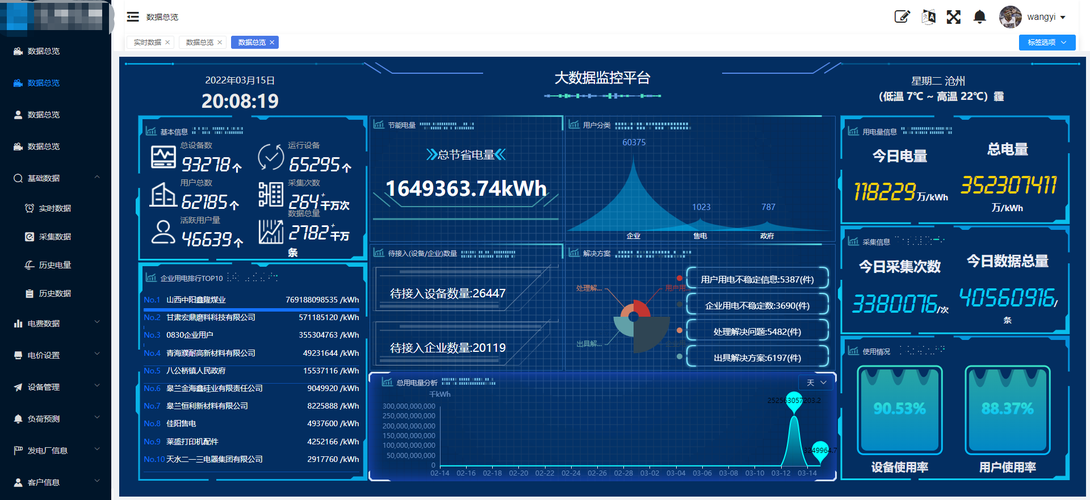Click the building icon beside 用户总数
This screenshot has height=500, width=1090.
(163, 194)
